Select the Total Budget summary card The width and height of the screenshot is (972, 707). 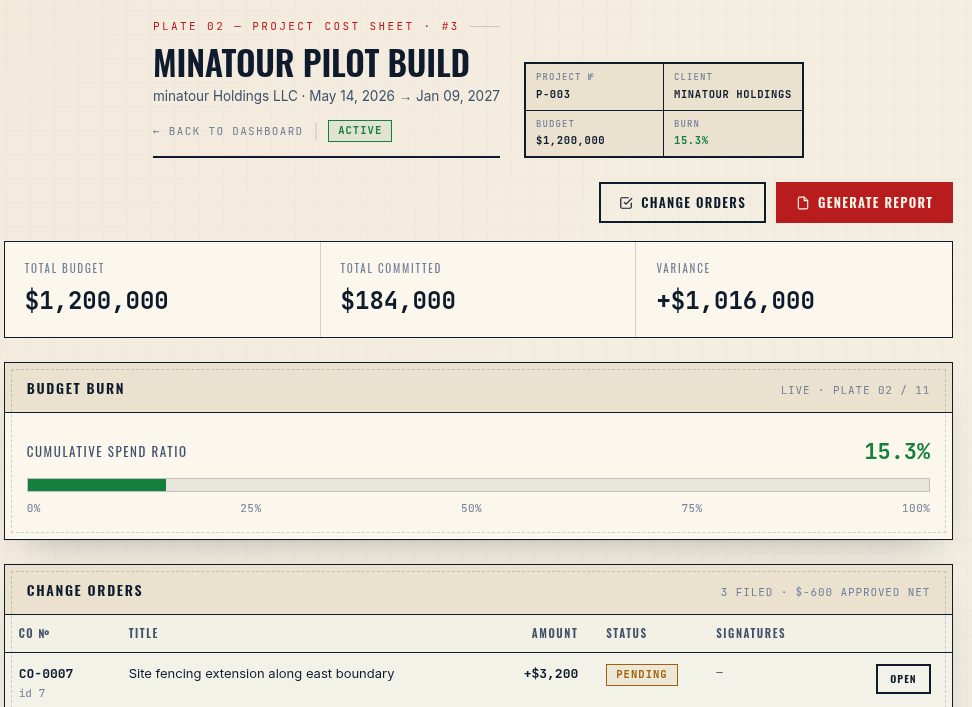pyautogui.click(x=162, y=289)
